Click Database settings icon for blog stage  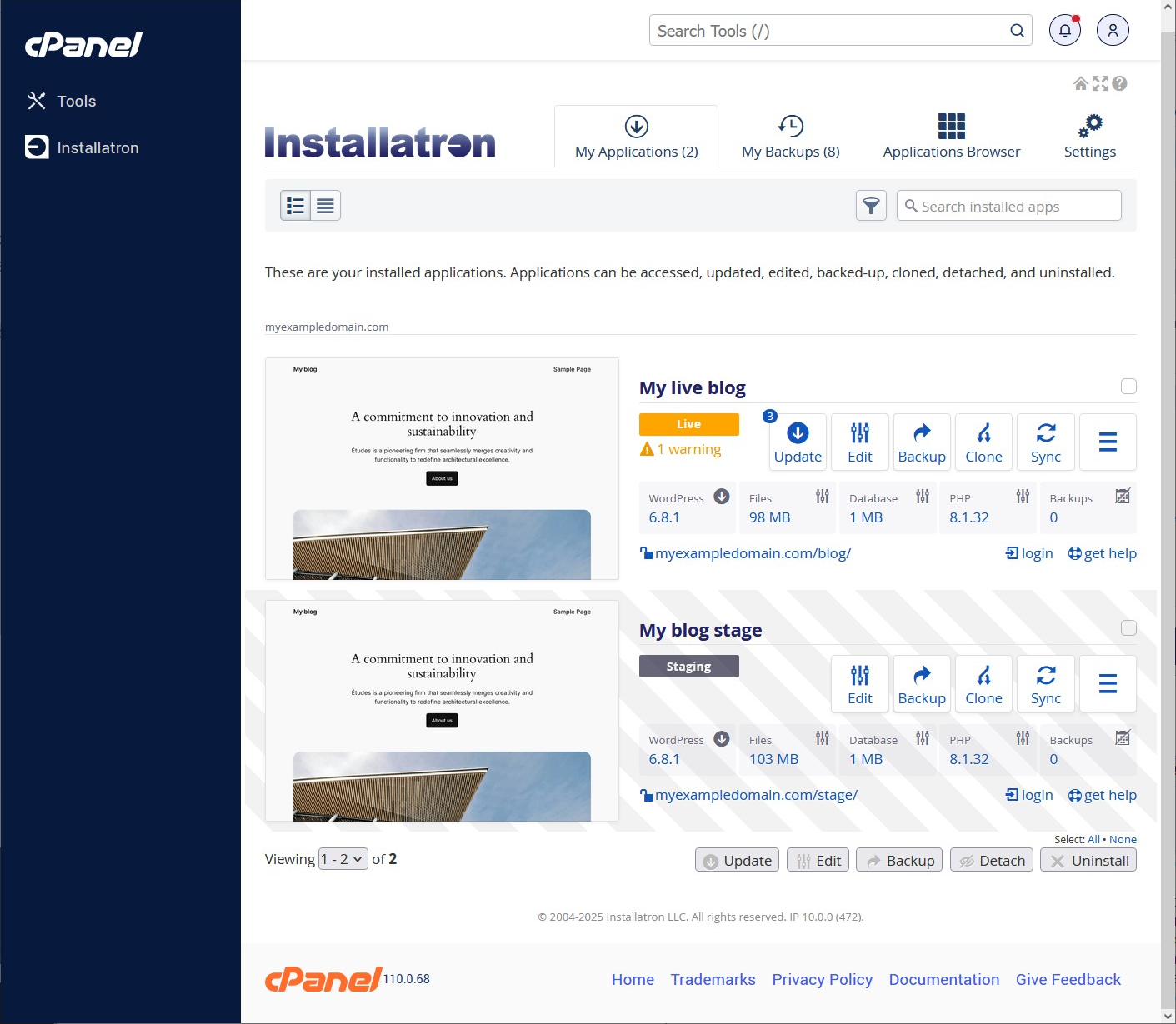click(x=923, y=738)
